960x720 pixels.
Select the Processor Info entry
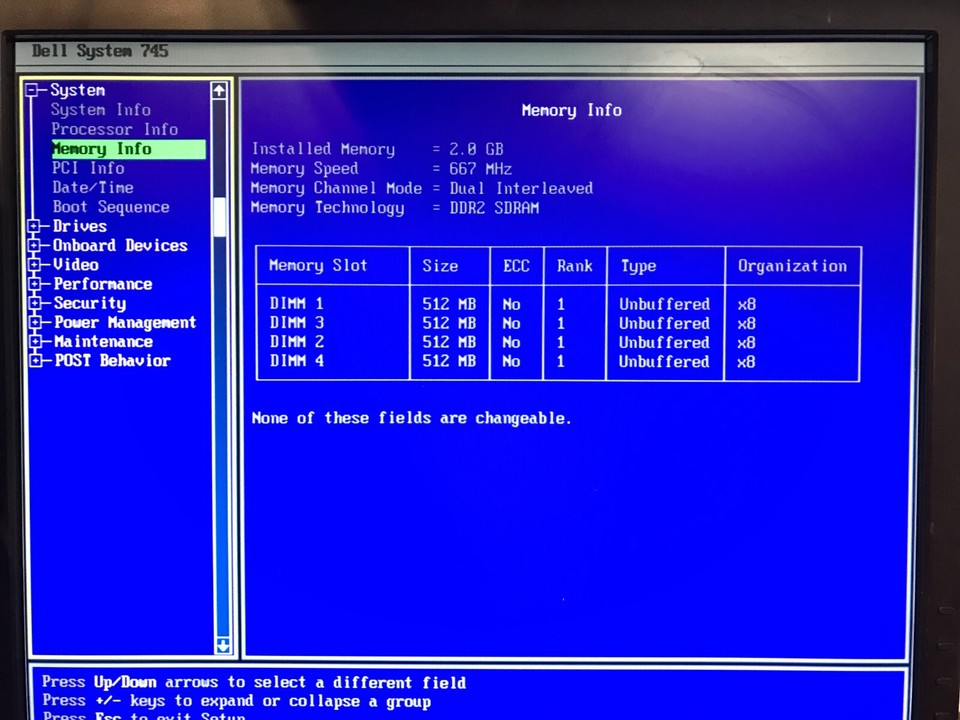click(114, 129)
